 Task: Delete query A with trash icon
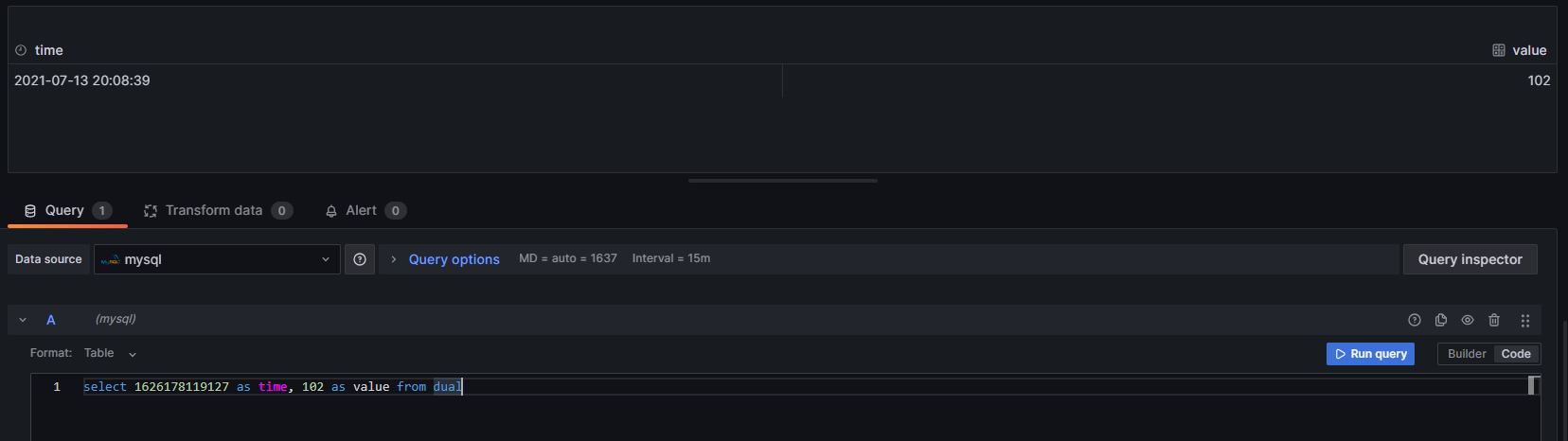pyautogui.click(x=1494, y=320)
